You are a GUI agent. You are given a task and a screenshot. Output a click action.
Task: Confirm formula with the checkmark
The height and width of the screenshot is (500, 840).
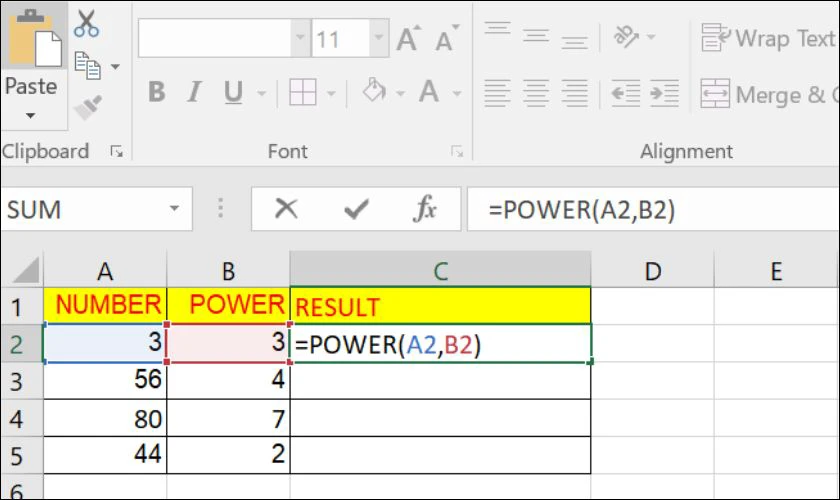356,209
